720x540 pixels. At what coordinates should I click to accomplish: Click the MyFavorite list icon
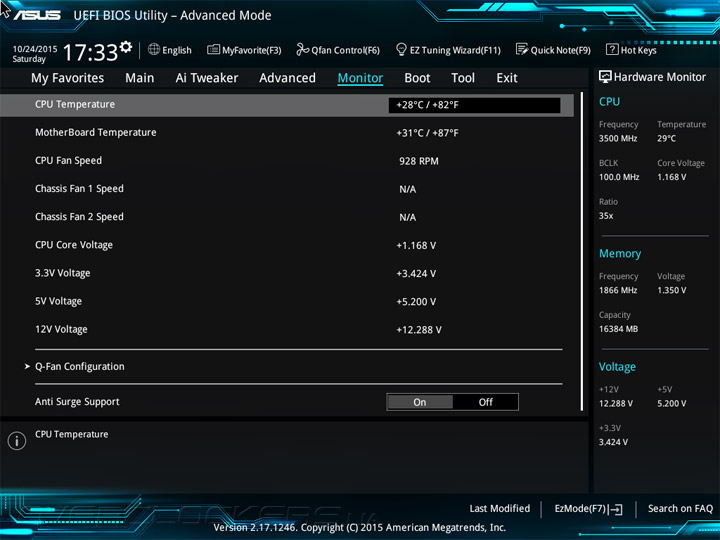213,50
